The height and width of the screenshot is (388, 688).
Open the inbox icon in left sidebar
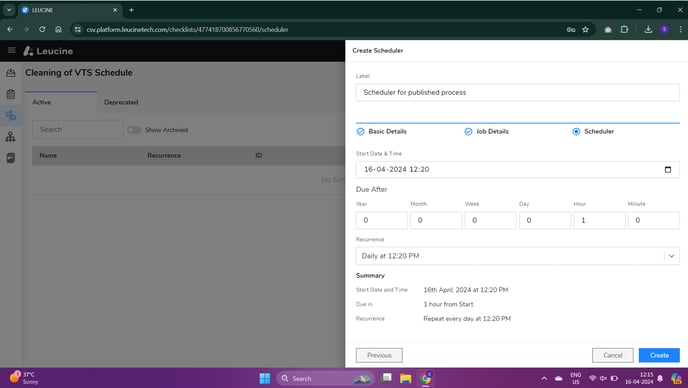[11, 73]
